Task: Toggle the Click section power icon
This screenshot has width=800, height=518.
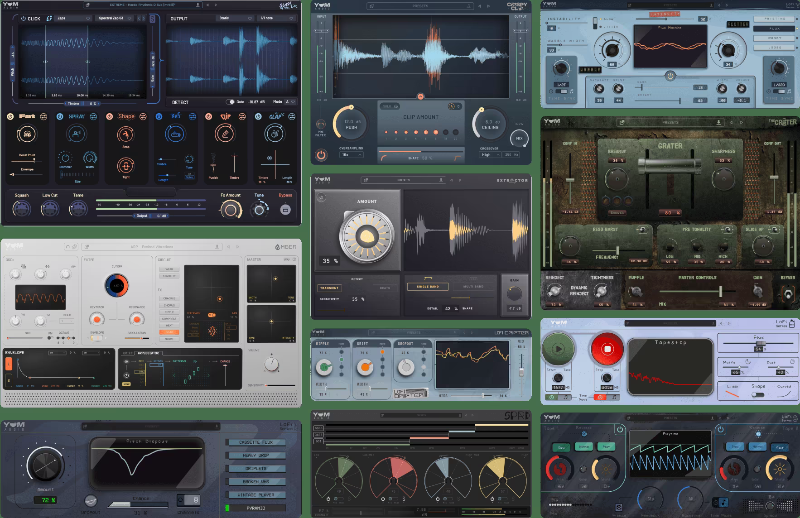Action: pos(22,18)
